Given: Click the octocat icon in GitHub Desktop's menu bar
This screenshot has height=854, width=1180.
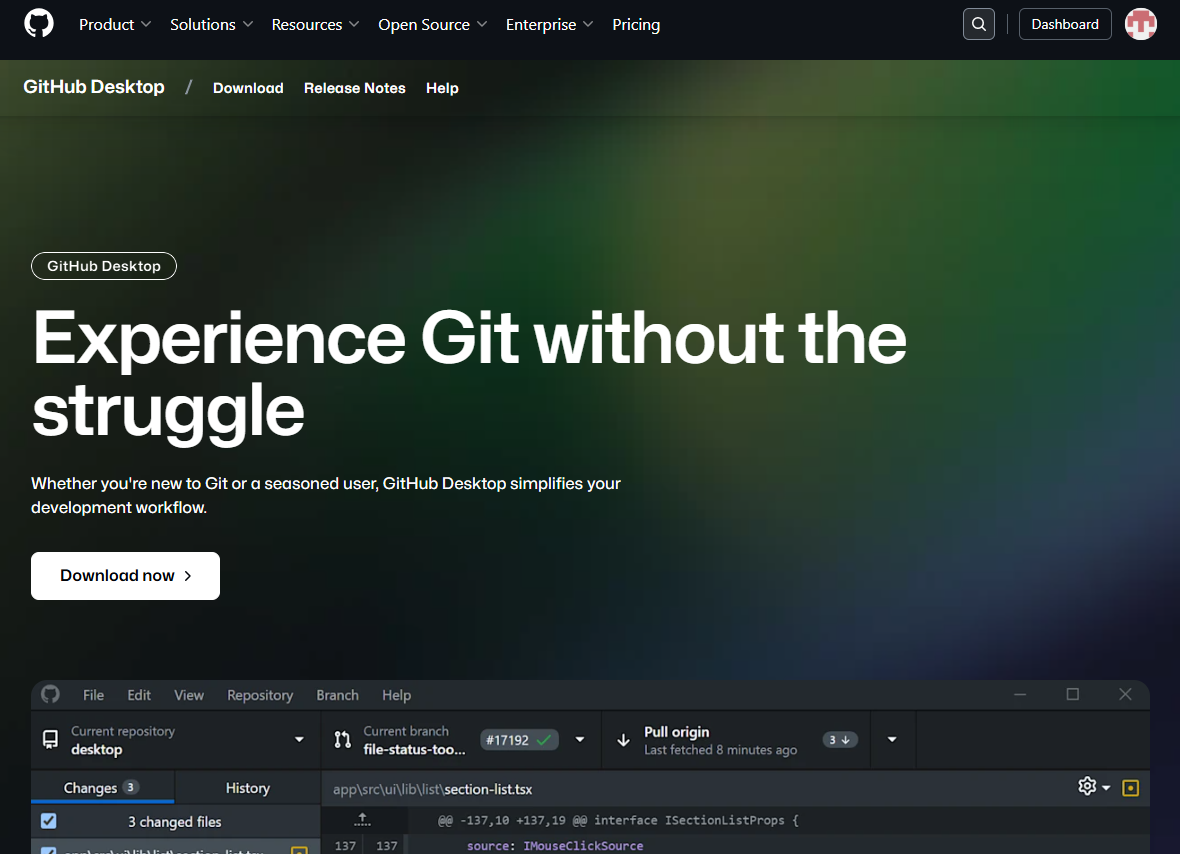Looking at the screenshot, I should click(49, 694).
